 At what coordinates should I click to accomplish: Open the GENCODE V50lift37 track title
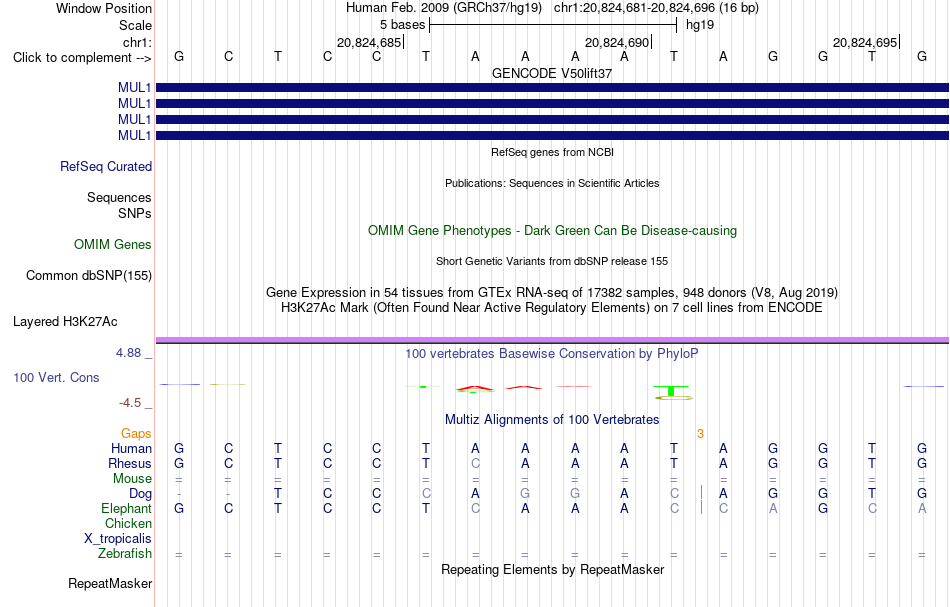pyautogui.click(x=552, y=73)
